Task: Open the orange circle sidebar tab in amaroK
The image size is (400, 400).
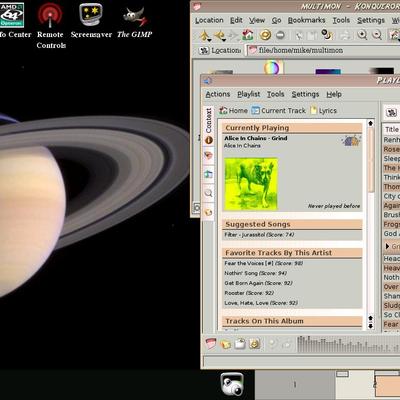Action: coord(209,140)
